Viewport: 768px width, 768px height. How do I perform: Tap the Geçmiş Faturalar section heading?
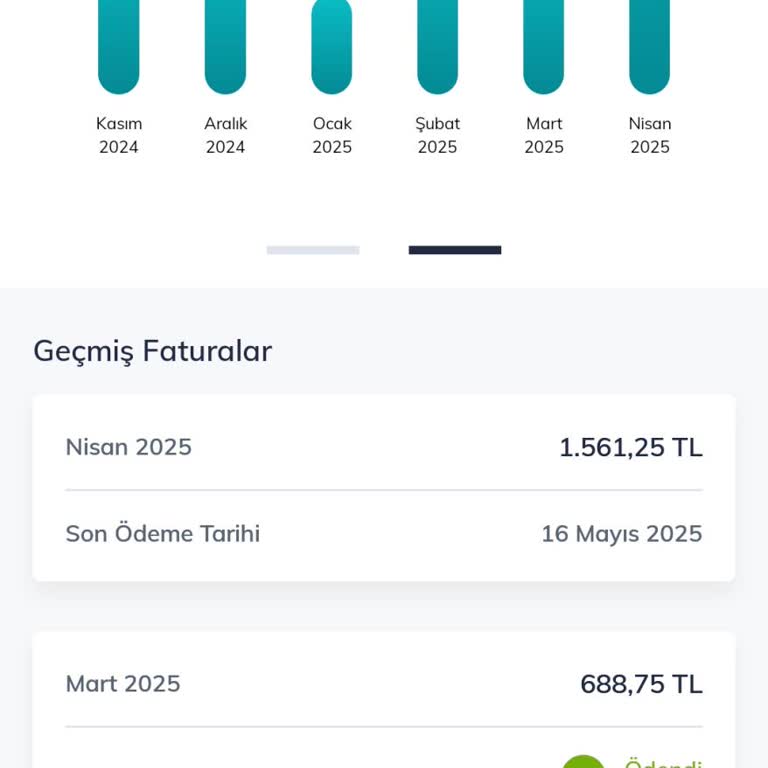pyautogui.click(x=153, y=352)
